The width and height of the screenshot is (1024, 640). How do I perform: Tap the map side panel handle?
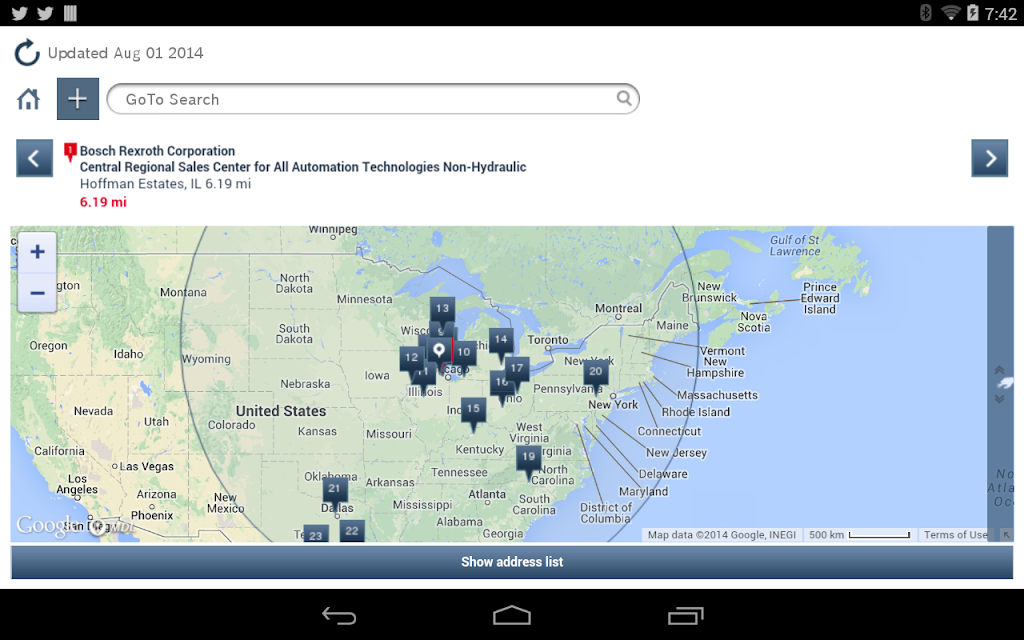click(1000, 384)
